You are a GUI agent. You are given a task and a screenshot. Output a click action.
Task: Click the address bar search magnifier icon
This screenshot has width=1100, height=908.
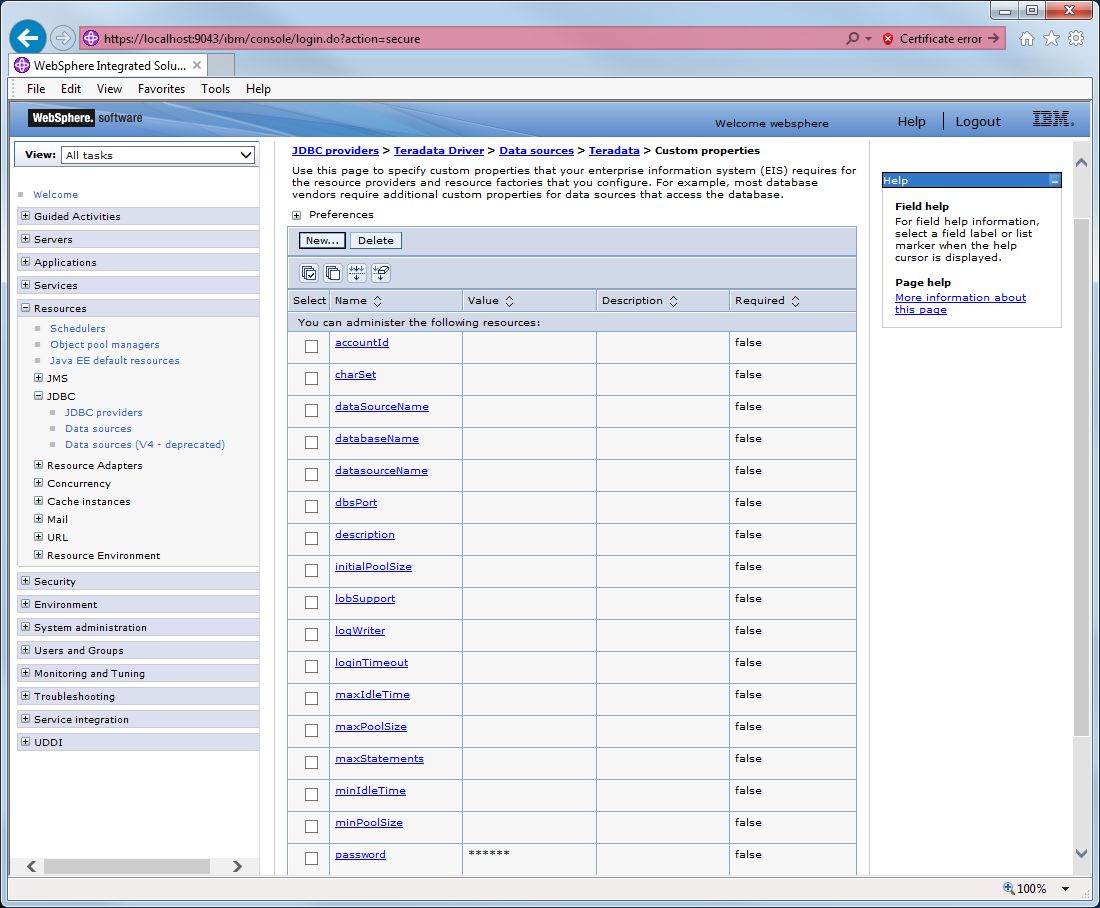[852, 39]
